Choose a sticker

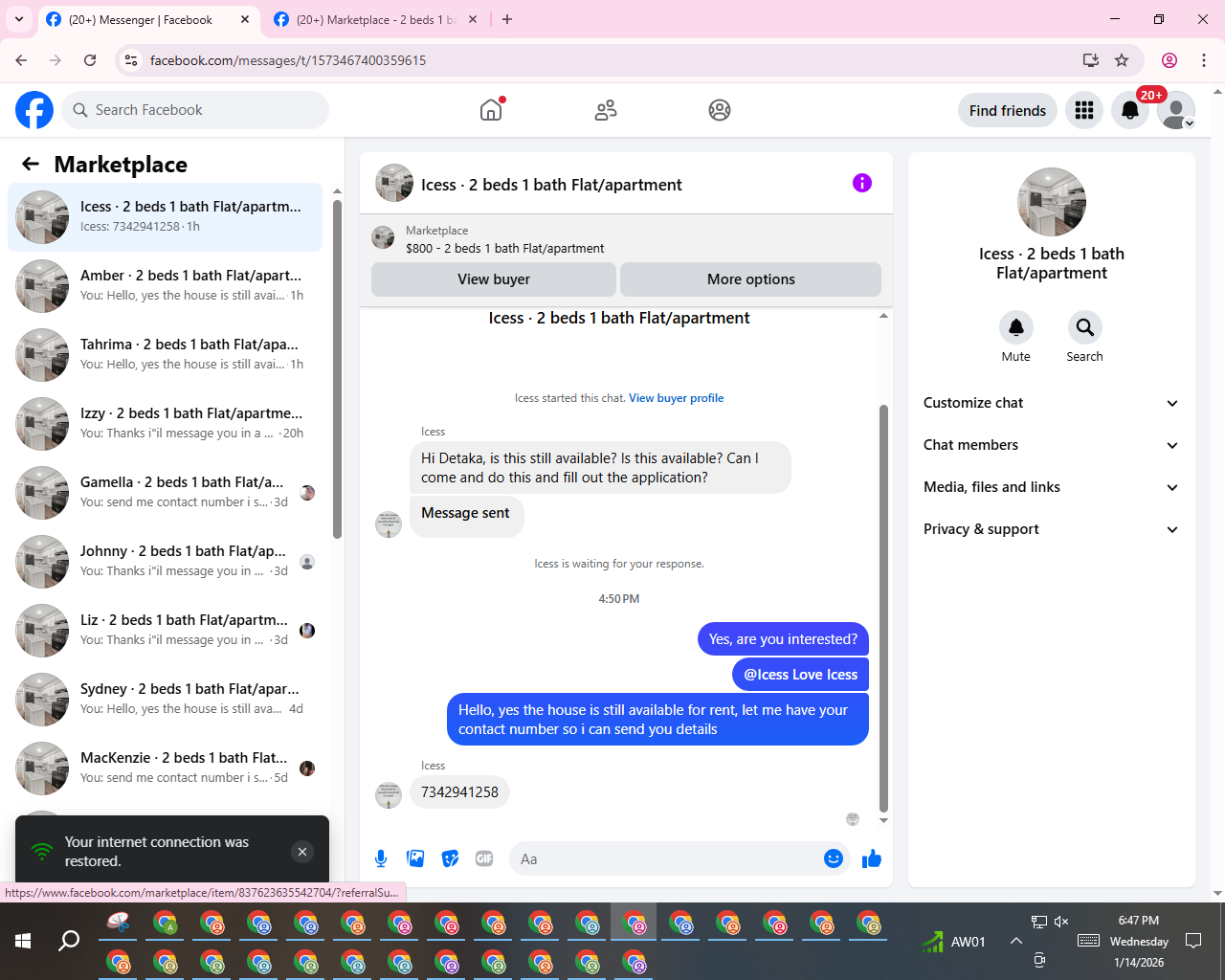tap(450, 858)
